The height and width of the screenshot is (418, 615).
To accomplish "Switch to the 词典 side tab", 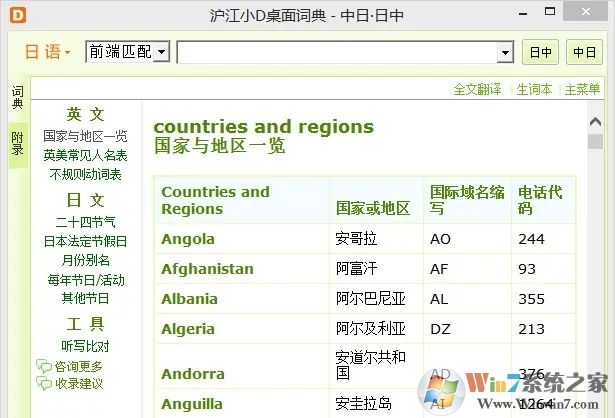I will (x=18, y=98).
